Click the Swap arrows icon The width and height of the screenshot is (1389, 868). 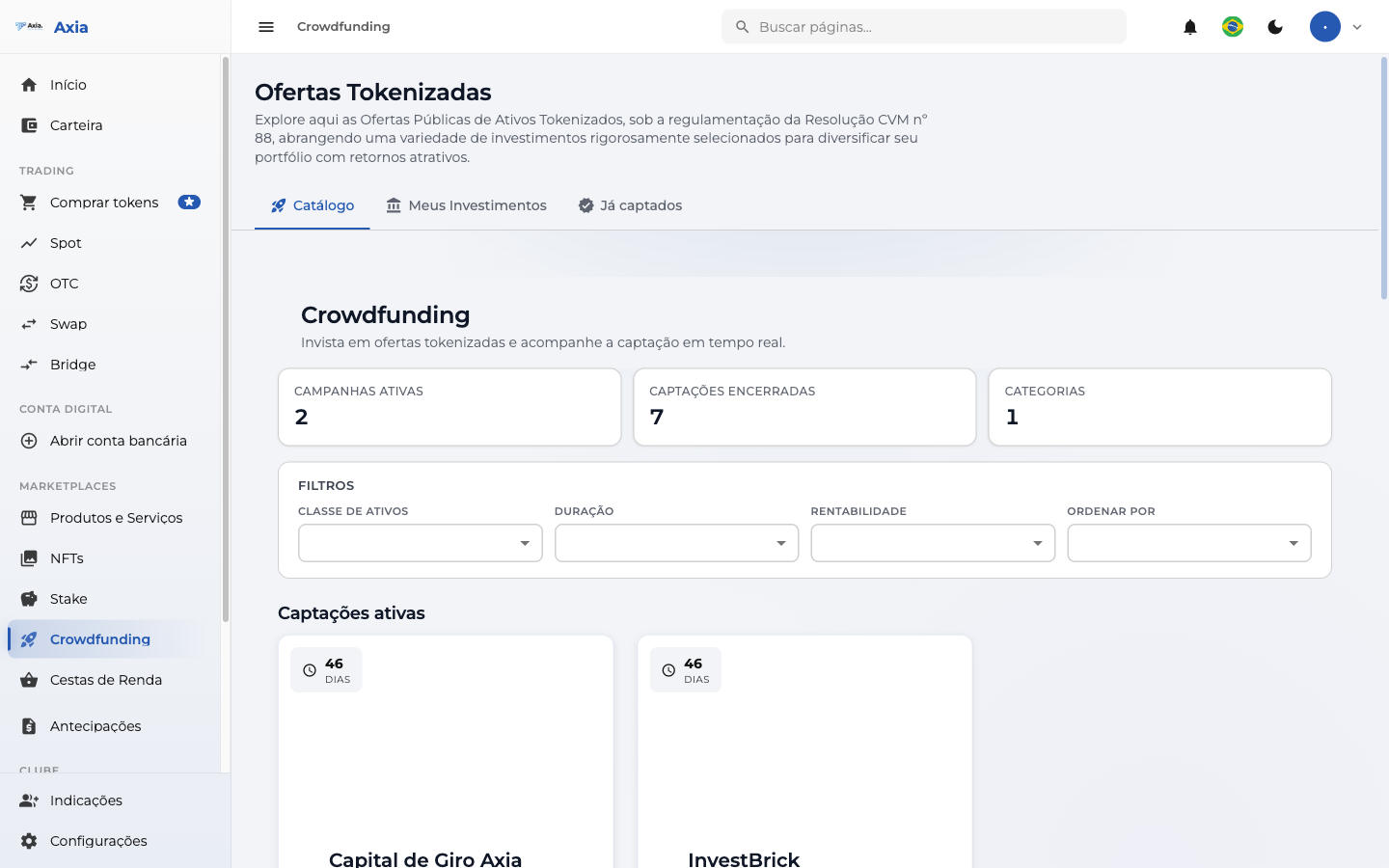tap(29, 324)
